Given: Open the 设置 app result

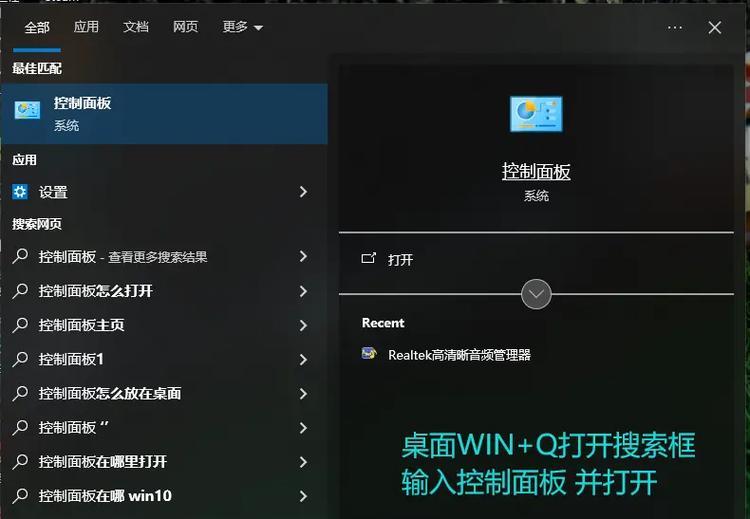Looking at the screenshot, I should point(164,192).
